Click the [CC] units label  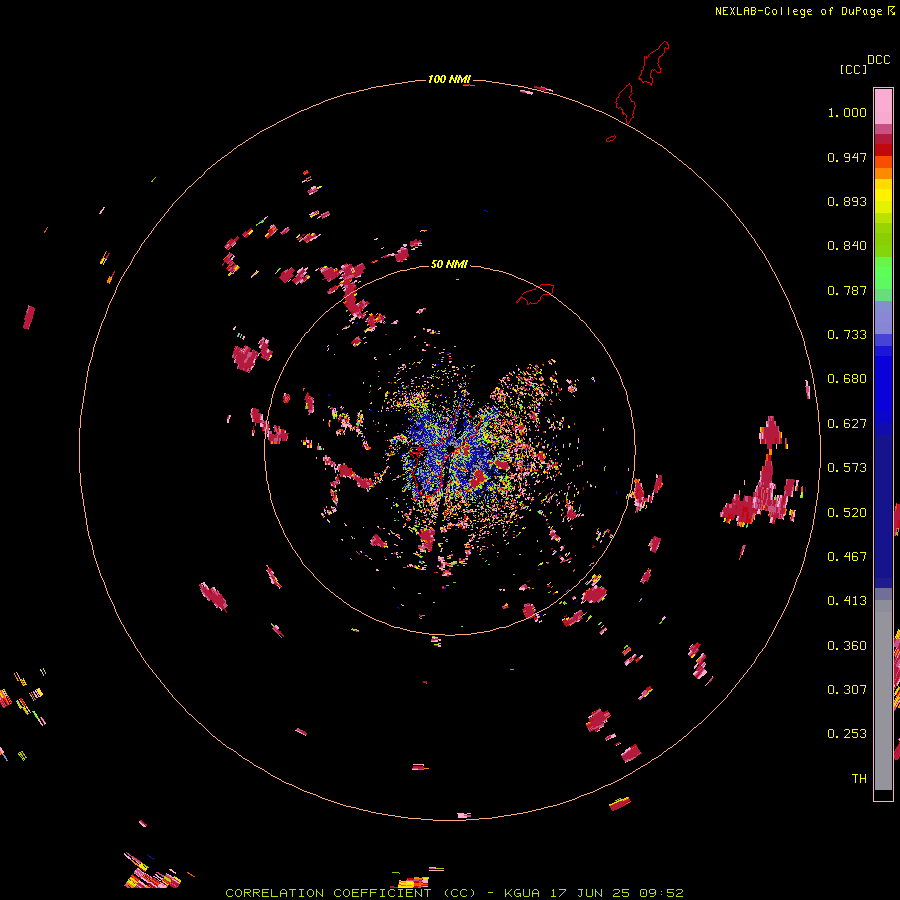[854, 69]
